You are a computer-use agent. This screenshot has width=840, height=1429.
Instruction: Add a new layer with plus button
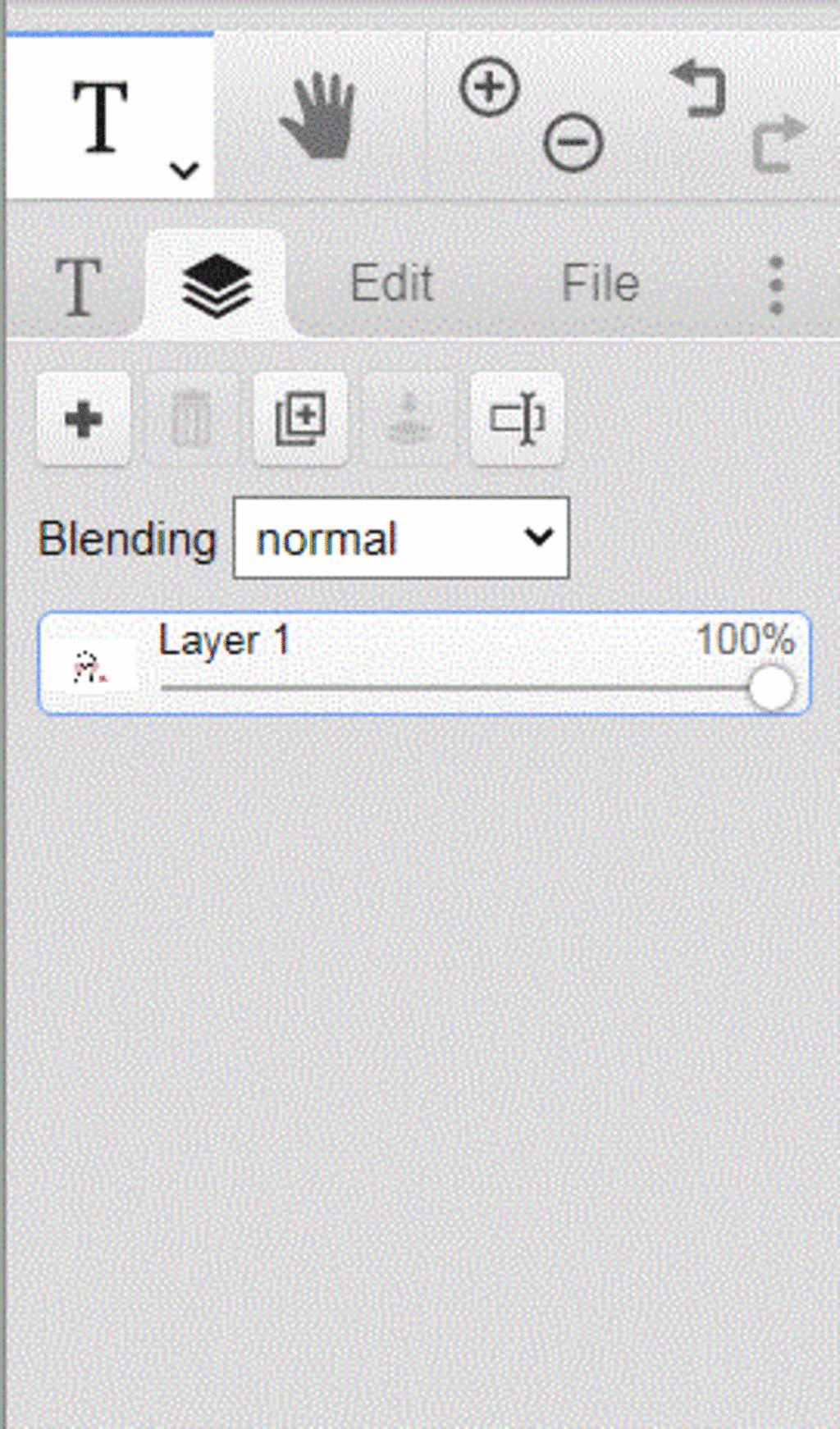click(83, 419)
